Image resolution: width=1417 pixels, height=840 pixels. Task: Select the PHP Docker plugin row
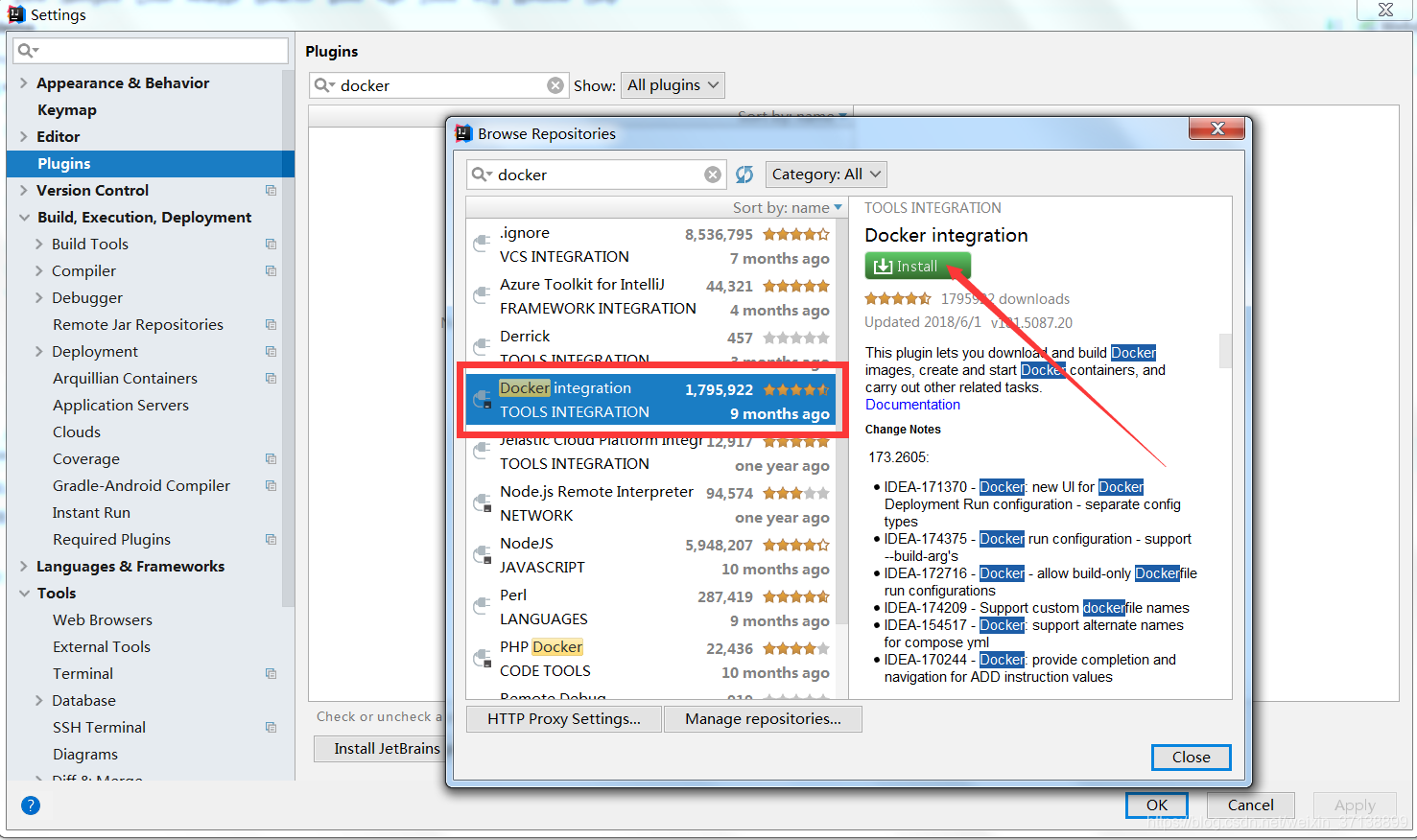click(651, 659)
